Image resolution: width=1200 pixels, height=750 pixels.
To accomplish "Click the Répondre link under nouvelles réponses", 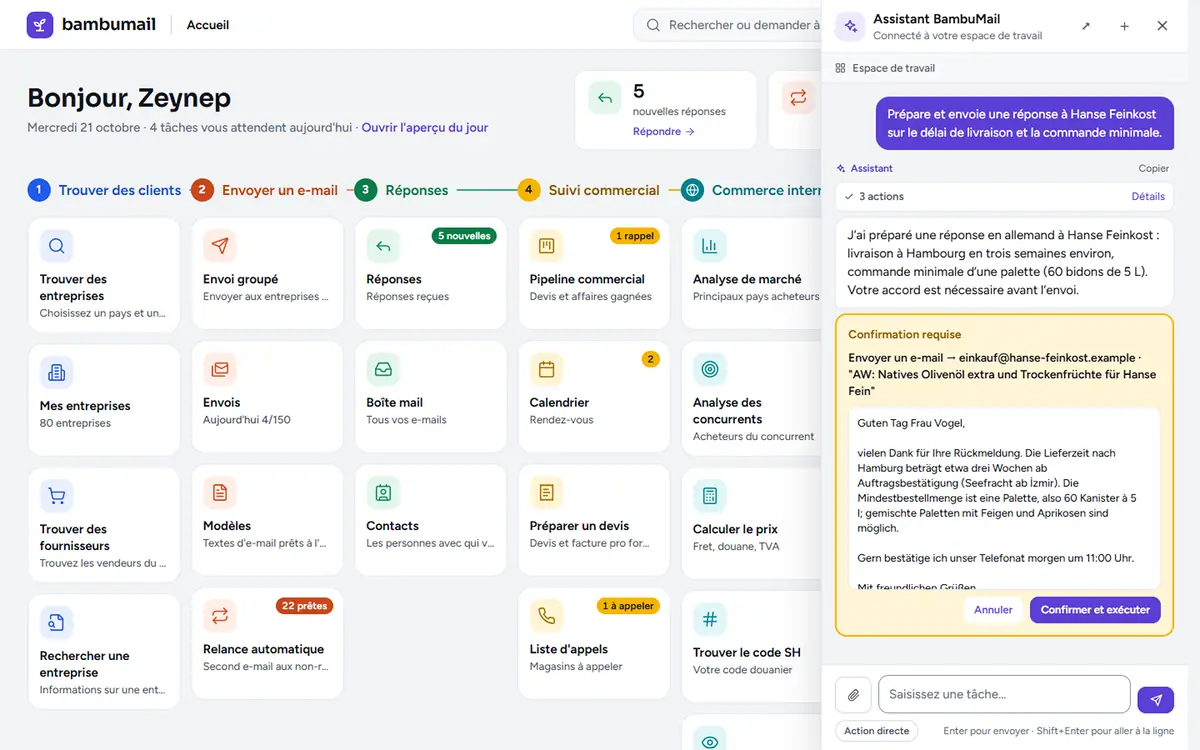I will pos(663,131).
